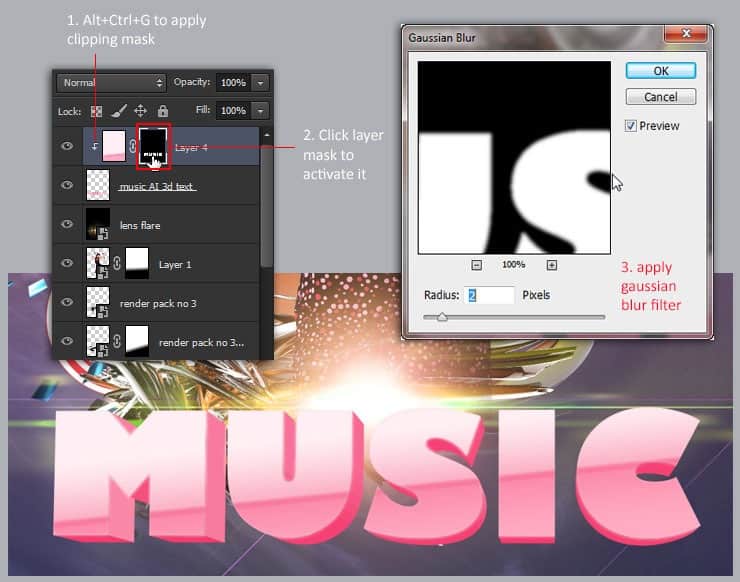Hide the render pack no 3 layer
This screenshot has width=740, height=582.
click(67, 302)
